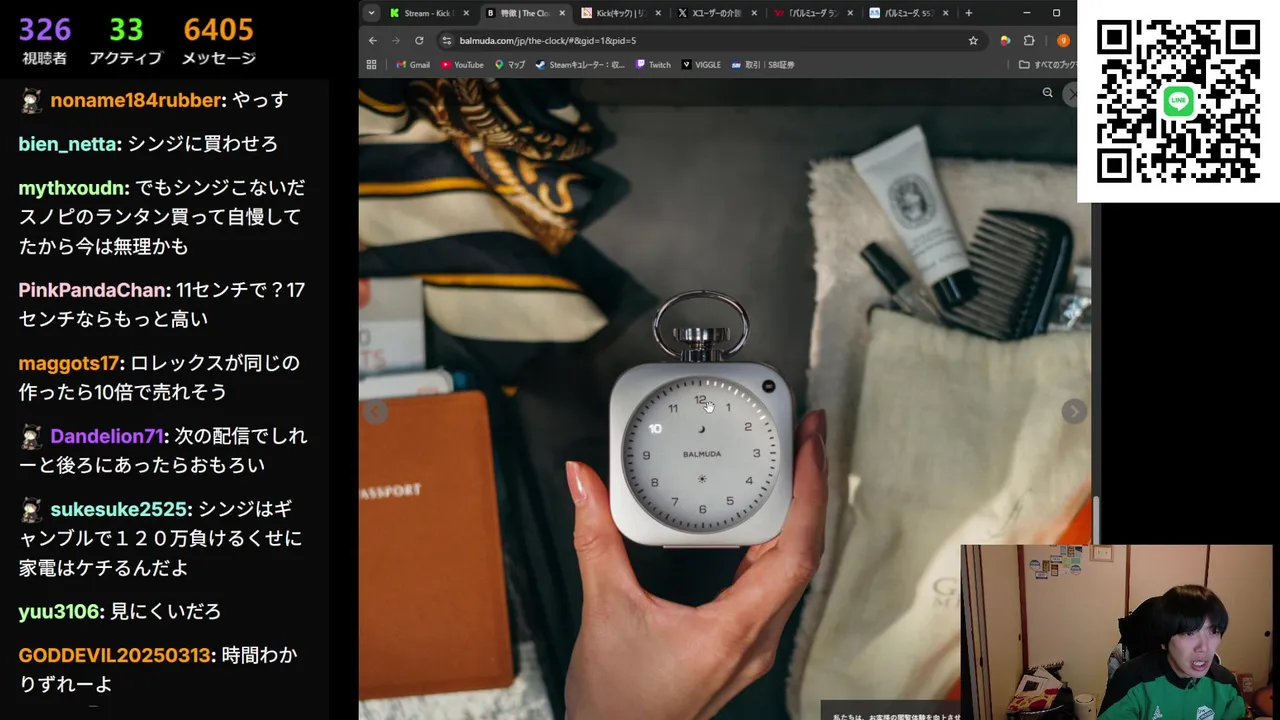Click the 6405 メッセージ counter
Screen dimensions: 1280x720
coord(219,41)
